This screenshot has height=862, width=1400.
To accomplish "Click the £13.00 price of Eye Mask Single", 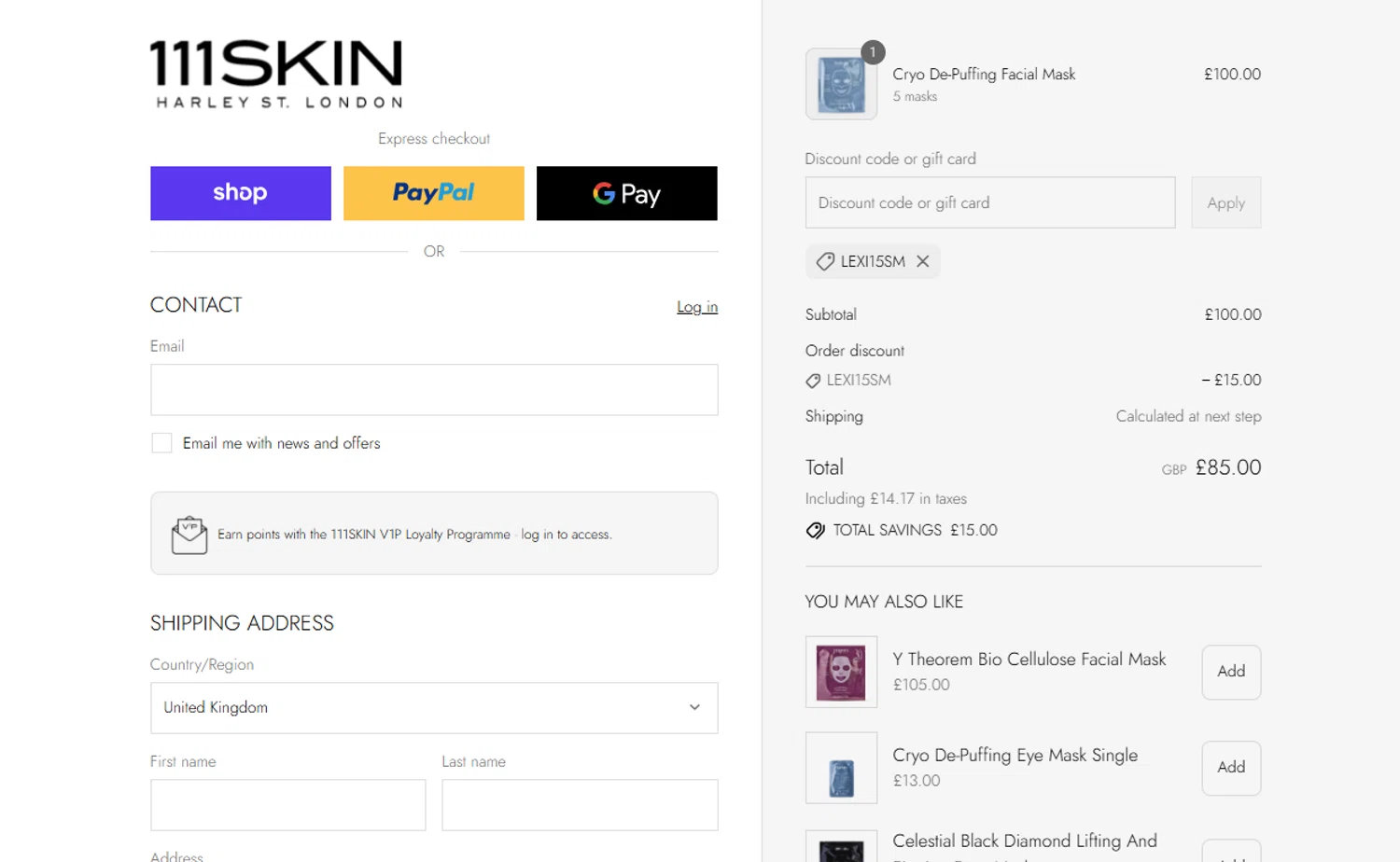I will [917, 781].
